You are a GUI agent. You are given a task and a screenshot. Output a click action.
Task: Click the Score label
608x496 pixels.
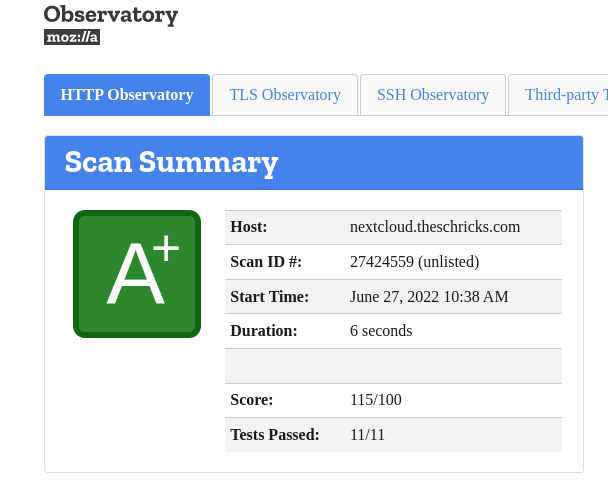(251, 400)
